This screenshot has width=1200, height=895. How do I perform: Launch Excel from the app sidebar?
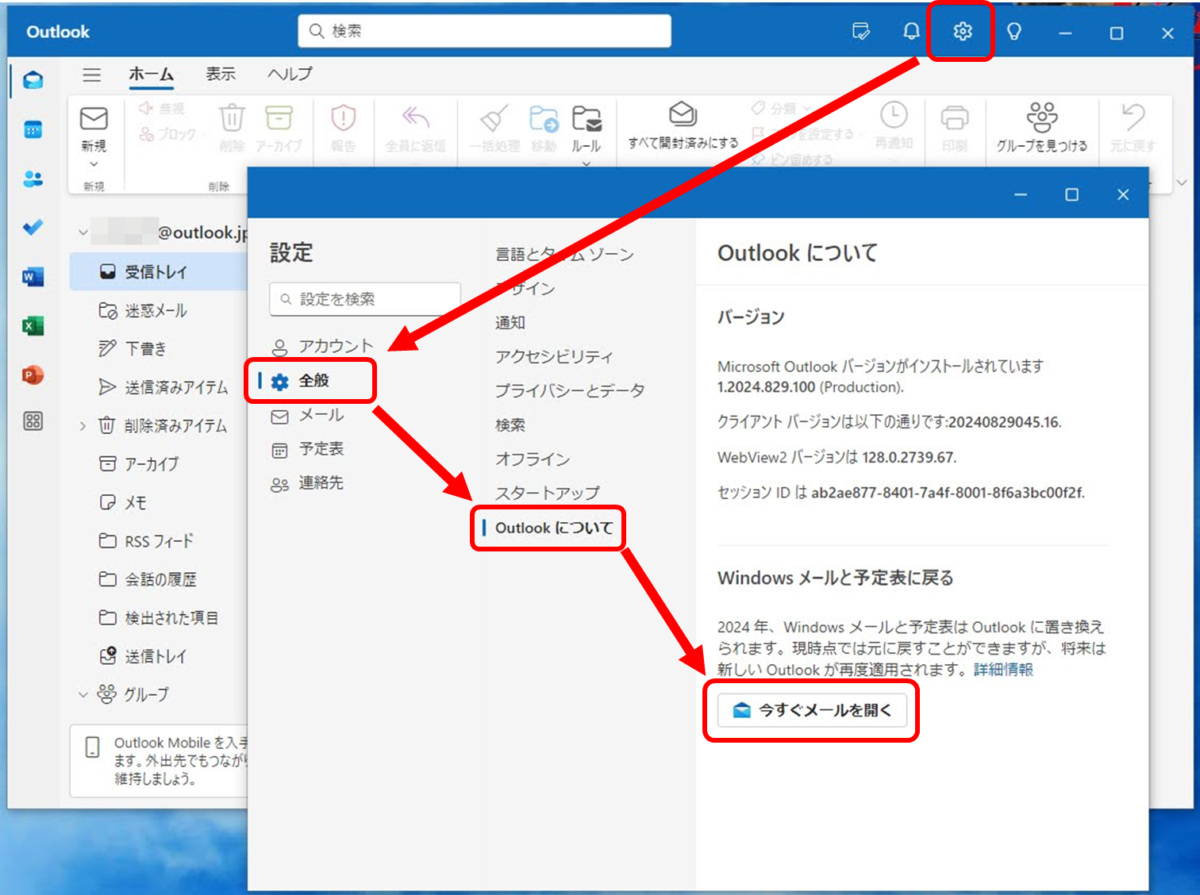tap(33, 326)
